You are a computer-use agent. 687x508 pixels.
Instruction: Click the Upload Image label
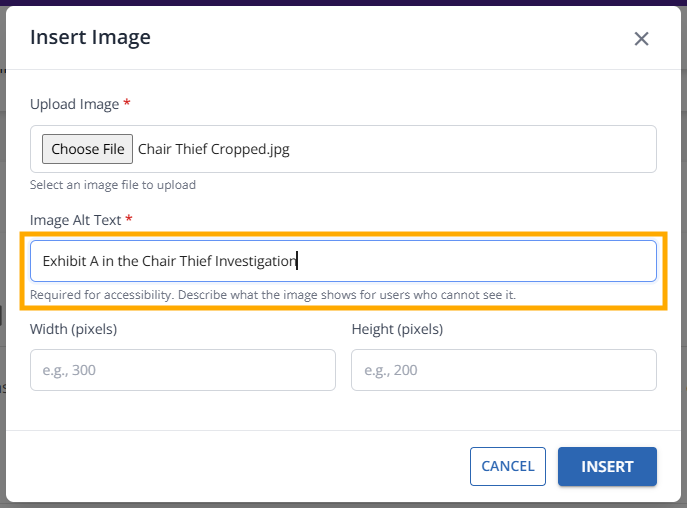point(74,104)
